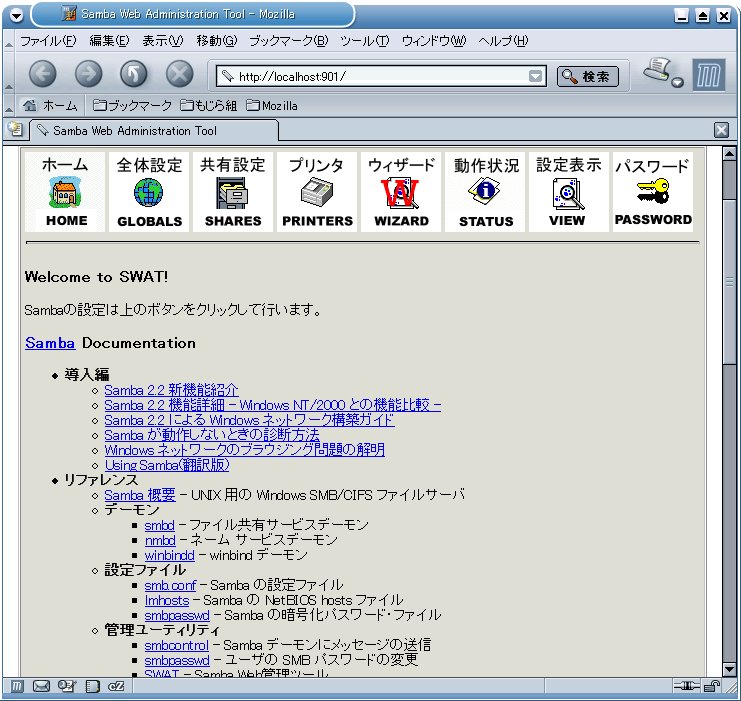The width and height of the screenshot is (741, 701).
Task: Open Navigator from status bar component icon
Action: 17,686
